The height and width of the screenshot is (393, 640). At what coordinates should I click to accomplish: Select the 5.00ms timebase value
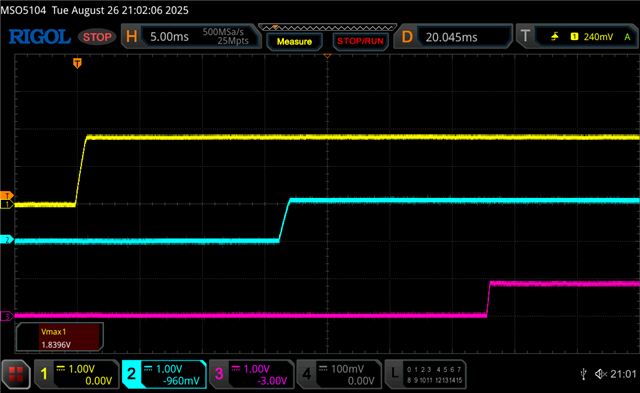click(x=169, y=37)
